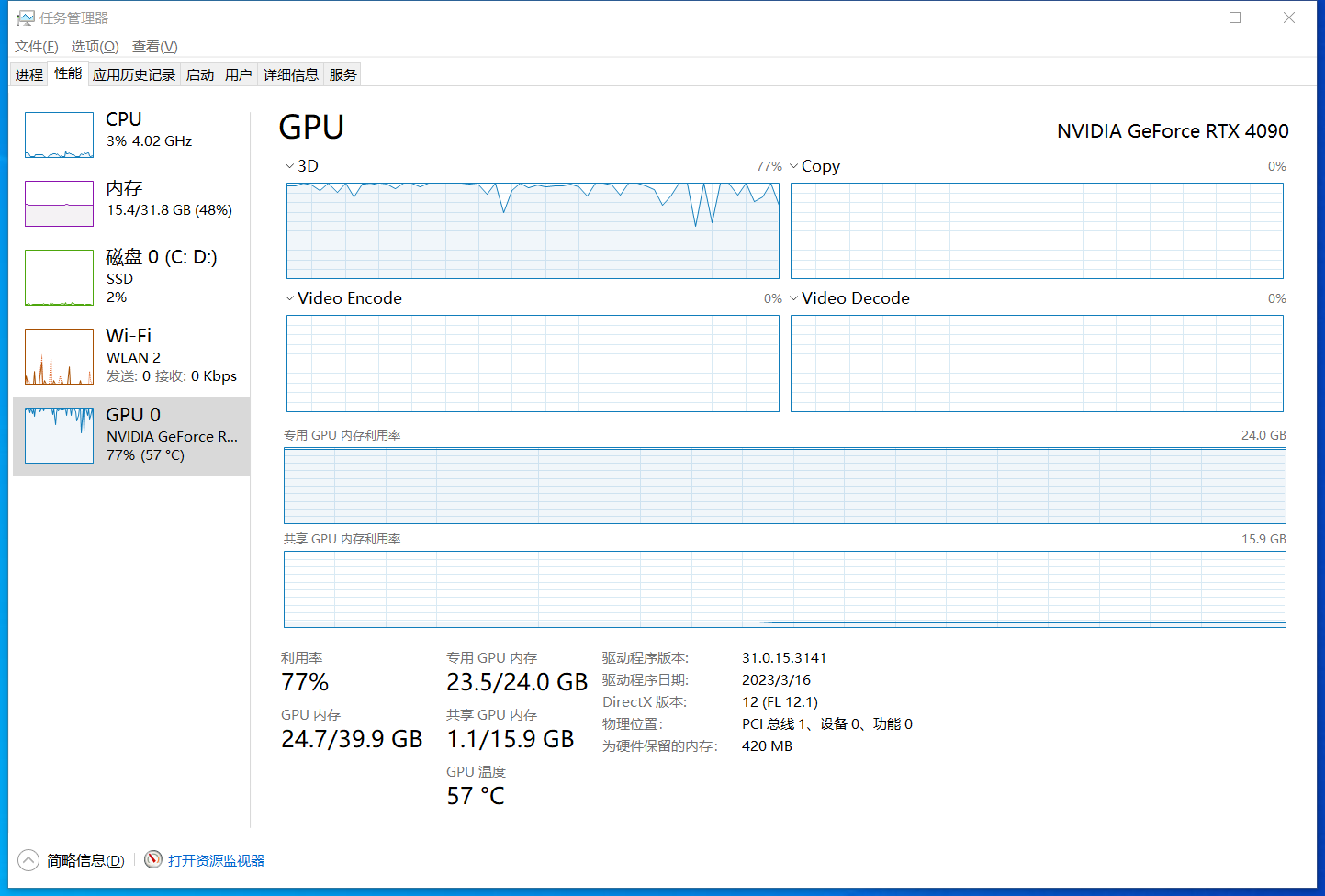Click the NVIDIA GeForce RTX 4090 title

pyautogui.click(x=1173, y=131)
